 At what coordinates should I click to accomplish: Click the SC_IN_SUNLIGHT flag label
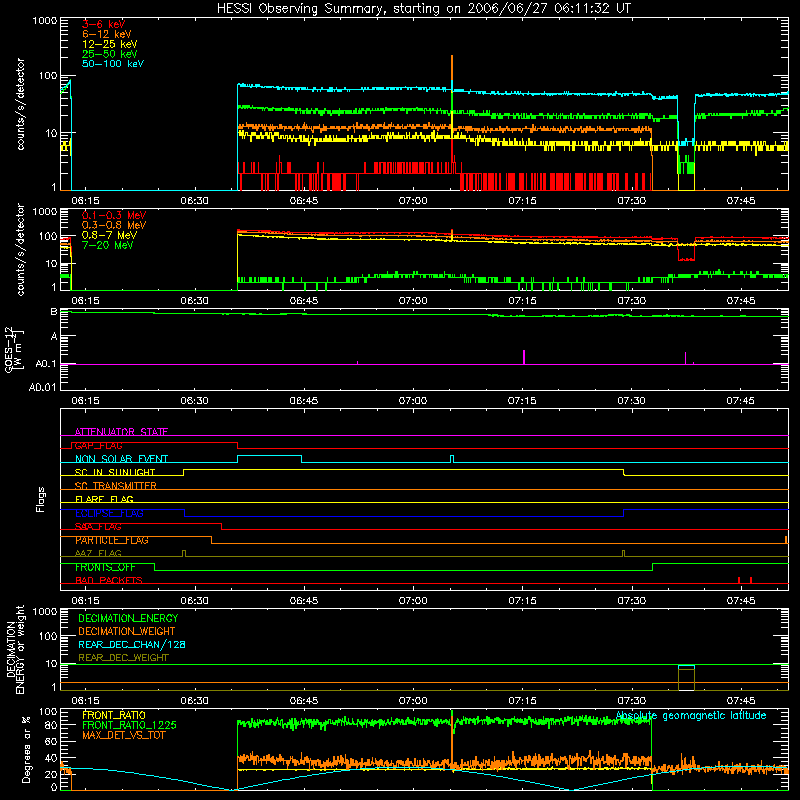coord(115,472)
